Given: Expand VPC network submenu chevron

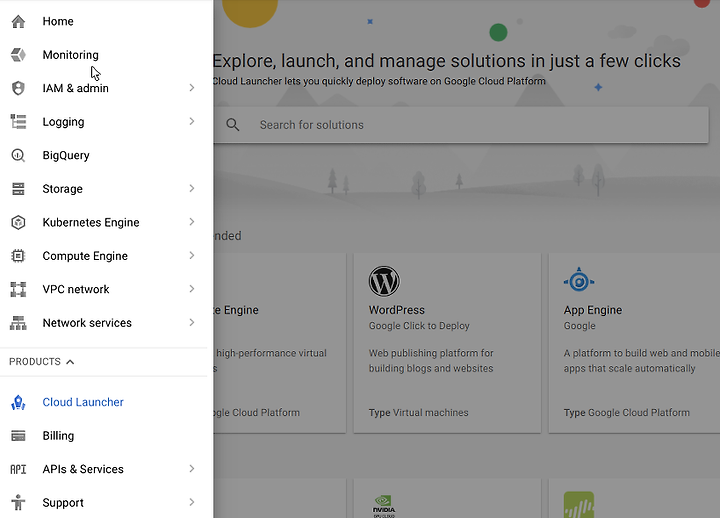Looking at the screenshot, I should (x=192, y=289).
